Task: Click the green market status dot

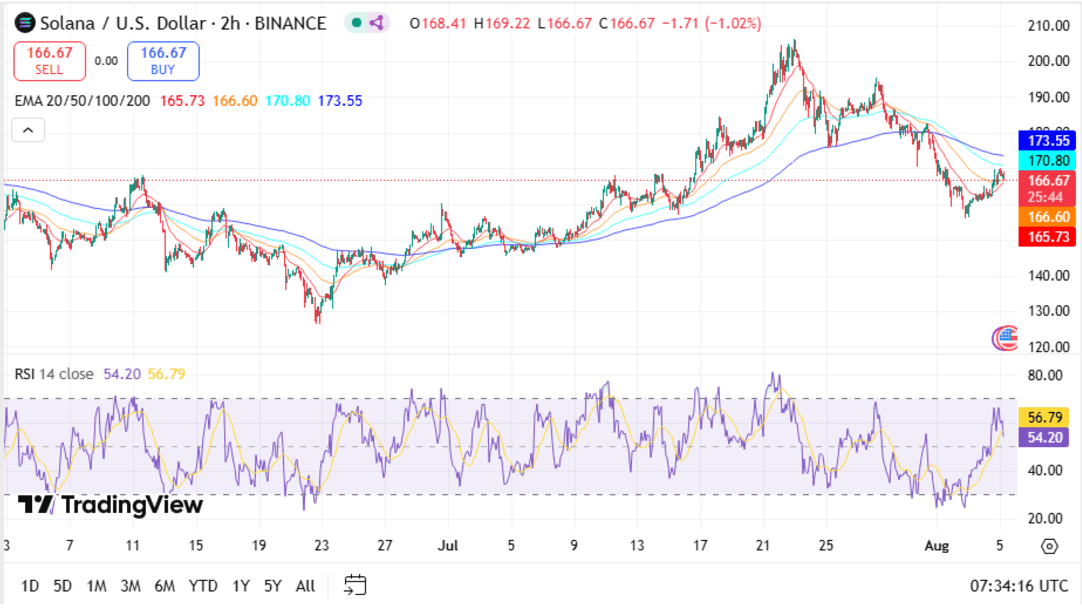Action: pyautogui.click(x=356, y=23)
